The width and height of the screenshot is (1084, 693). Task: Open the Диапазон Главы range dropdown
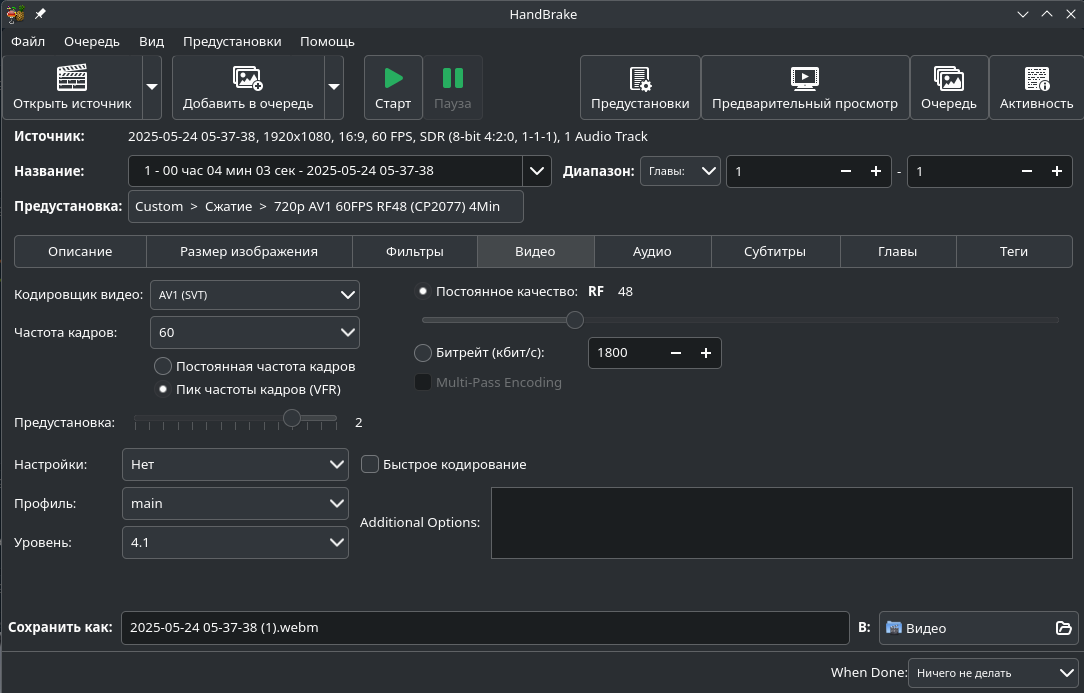[680, 171]
